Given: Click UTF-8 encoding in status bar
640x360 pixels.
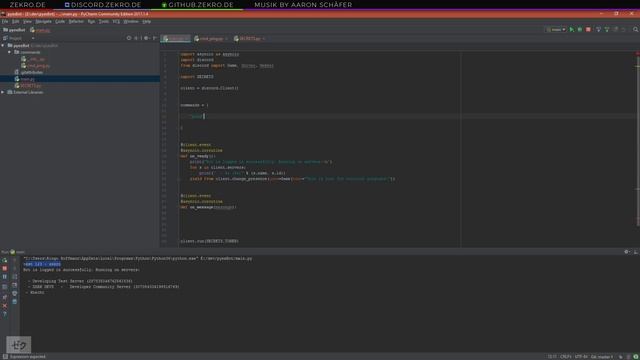Looking at the screenshot, I should [581, 357].
